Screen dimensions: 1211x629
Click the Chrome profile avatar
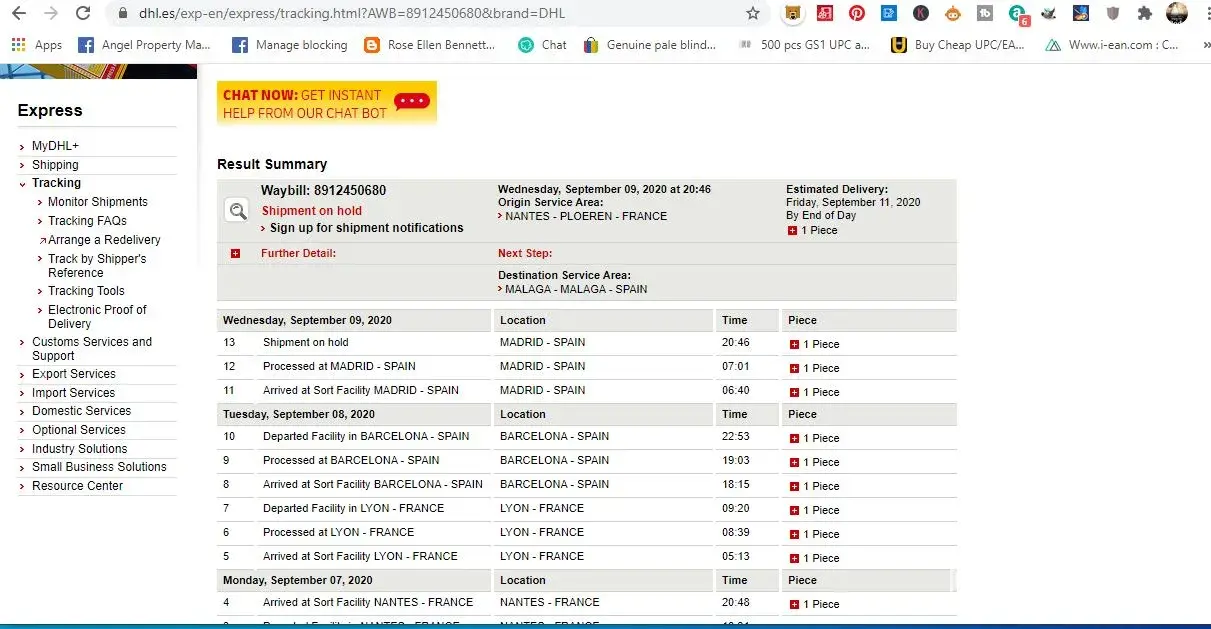tap(1177, 14)
